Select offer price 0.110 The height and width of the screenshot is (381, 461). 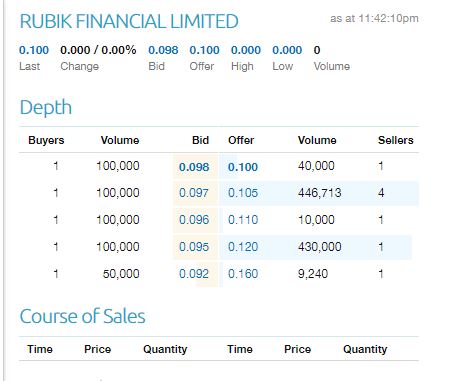pos(243,220)
